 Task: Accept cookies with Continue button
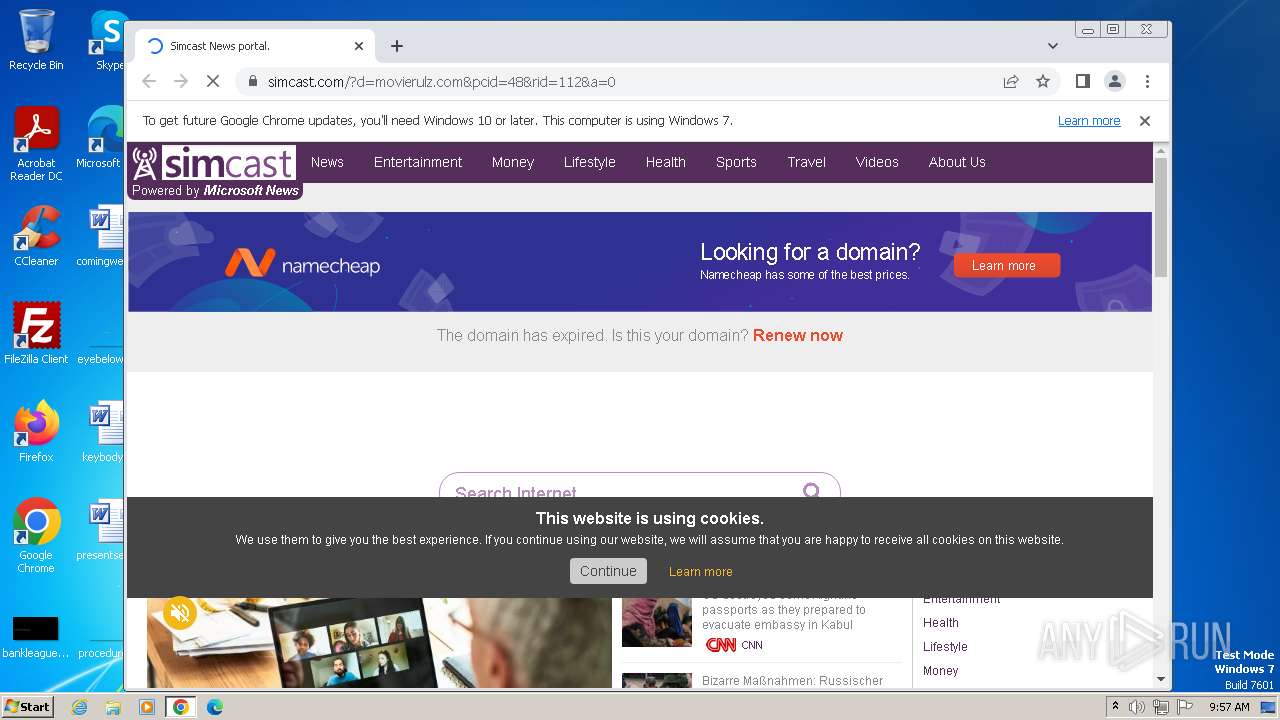[x=608, y=571]
